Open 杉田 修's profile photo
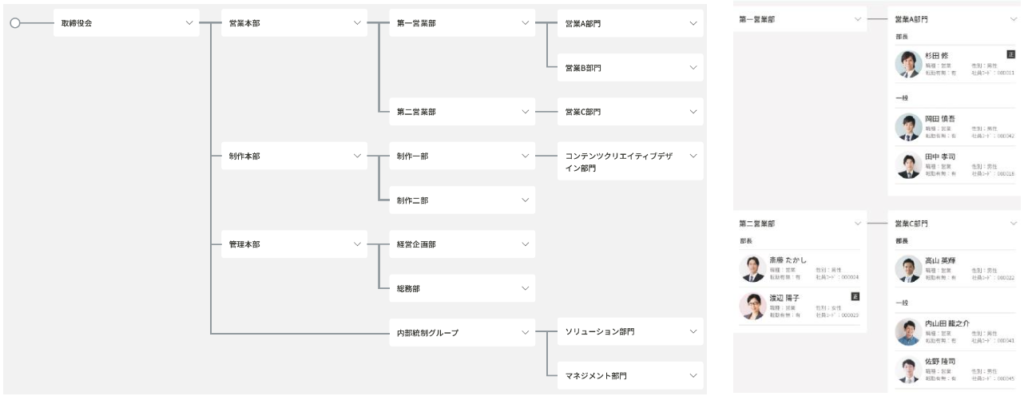The width and height of the screenshot is (1024, 400). (908, 64)
